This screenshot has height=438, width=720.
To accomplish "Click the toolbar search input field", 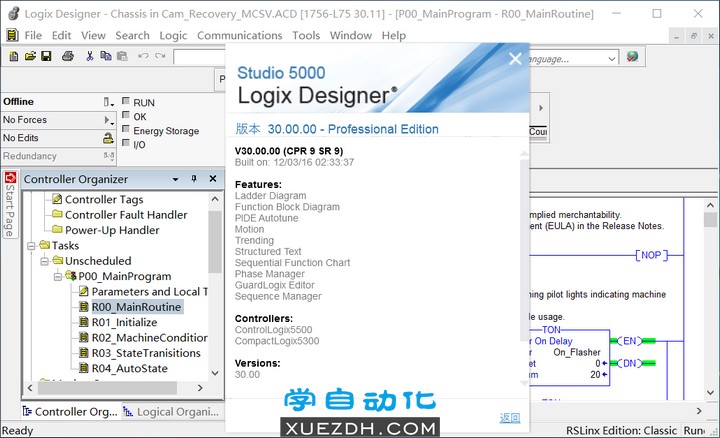I will pyautogui.click(x=199, y=57).
